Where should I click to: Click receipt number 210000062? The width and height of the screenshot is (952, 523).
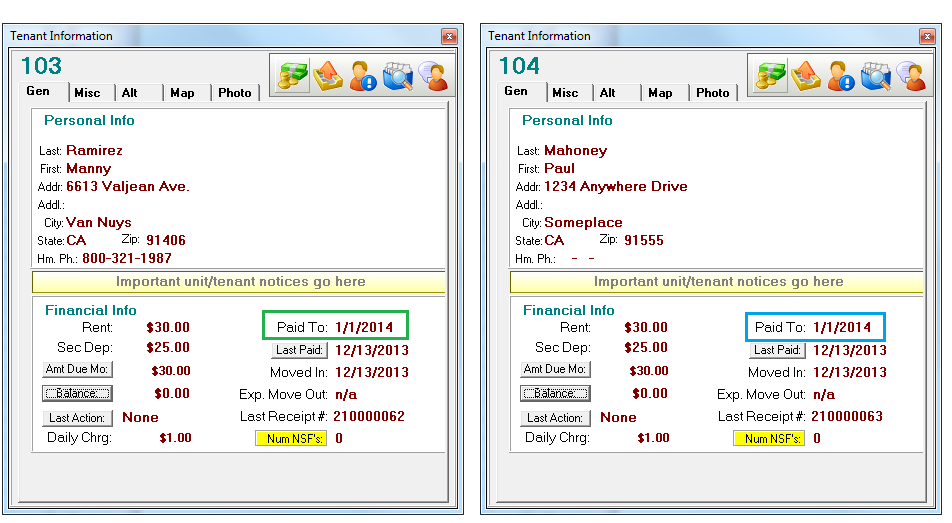(x=369, y=416)
